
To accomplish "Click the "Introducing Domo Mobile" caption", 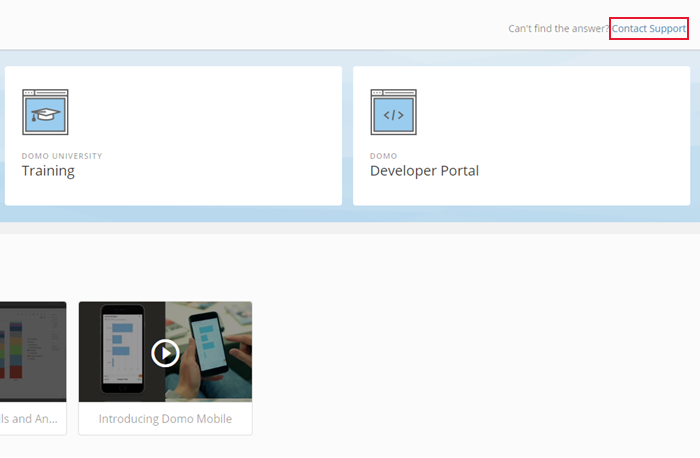I will (165, 419).
